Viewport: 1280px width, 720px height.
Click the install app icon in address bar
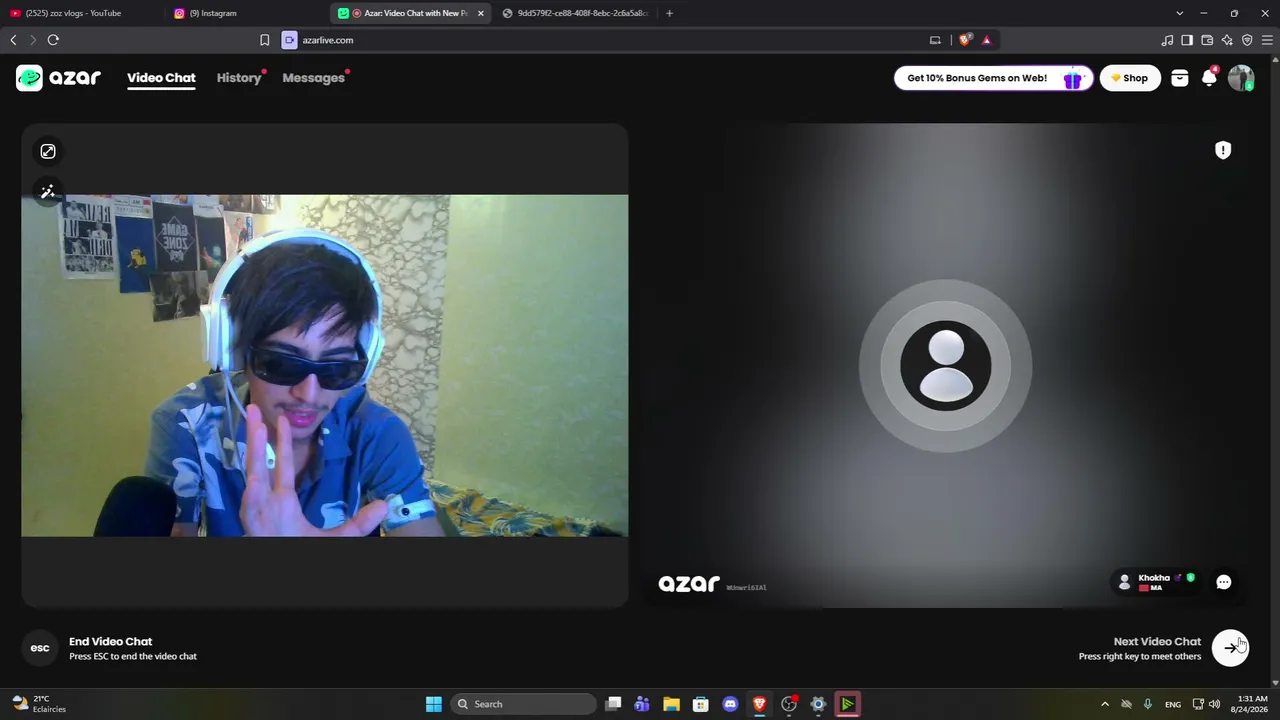935,40
